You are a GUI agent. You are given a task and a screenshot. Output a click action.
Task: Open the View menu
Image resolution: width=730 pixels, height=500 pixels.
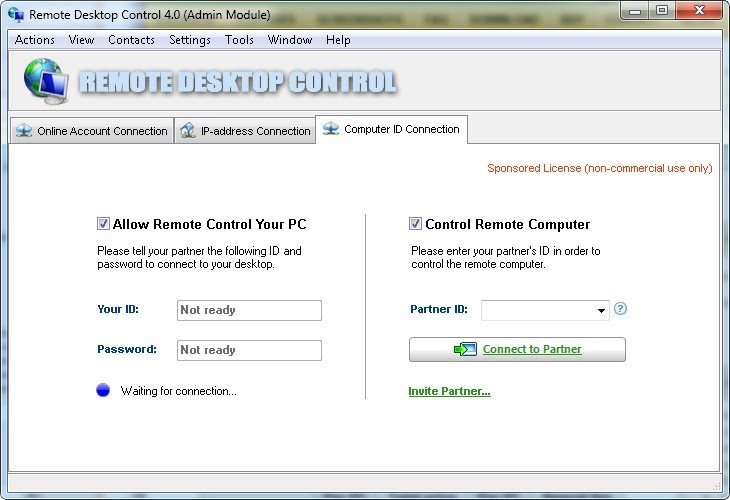click(x=81, y=40)
